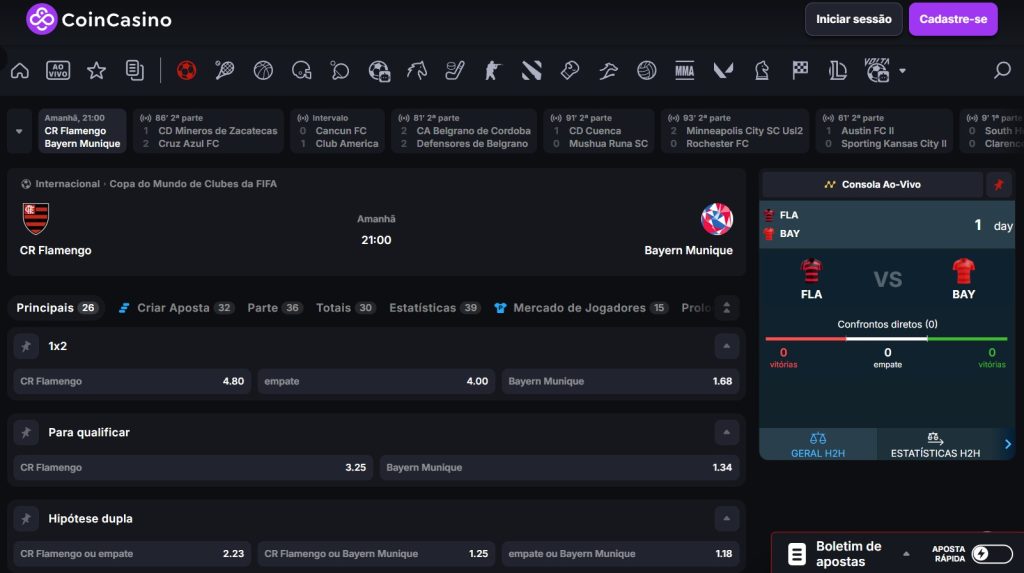This screenshot has width=1024, height=573.
Task: Select the Counter-Strike esports icon
Action: click(x=492, y=70)
